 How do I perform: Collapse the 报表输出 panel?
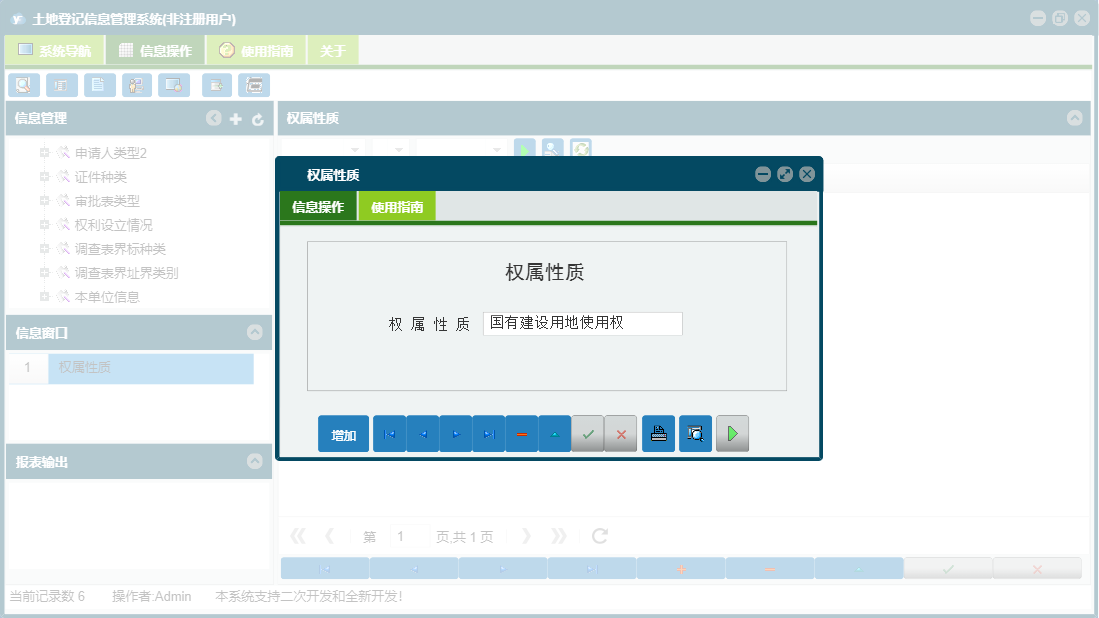(256, 461)
